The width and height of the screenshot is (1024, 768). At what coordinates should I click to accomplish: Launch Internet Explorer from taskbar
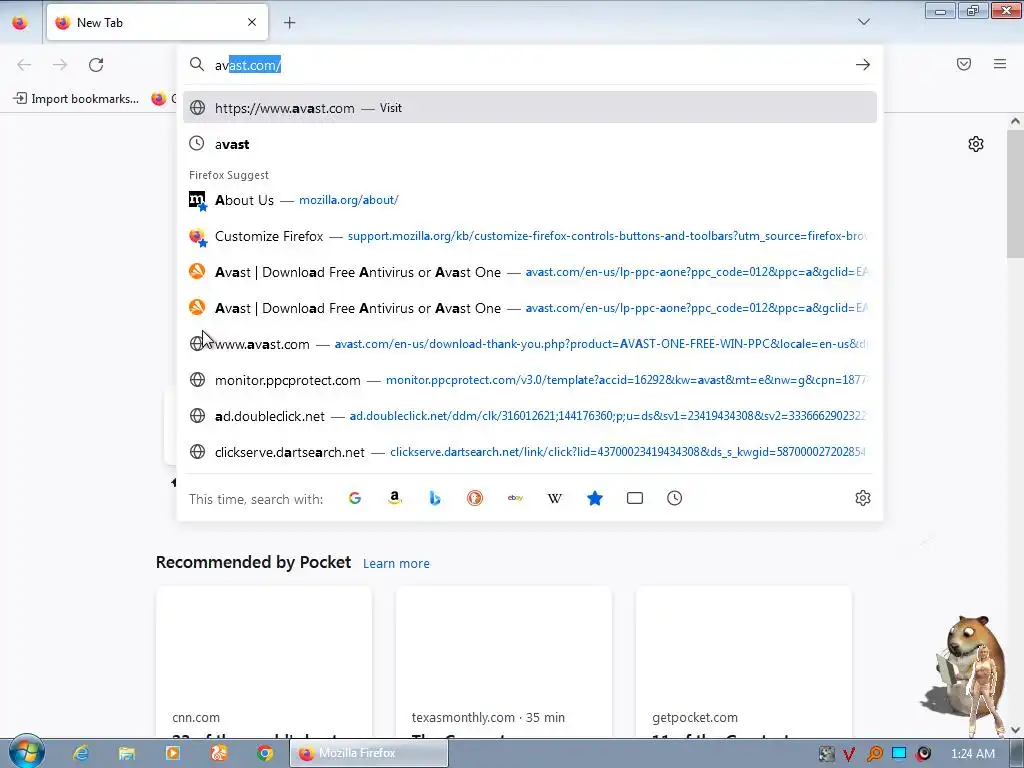[x=80, y=753]
